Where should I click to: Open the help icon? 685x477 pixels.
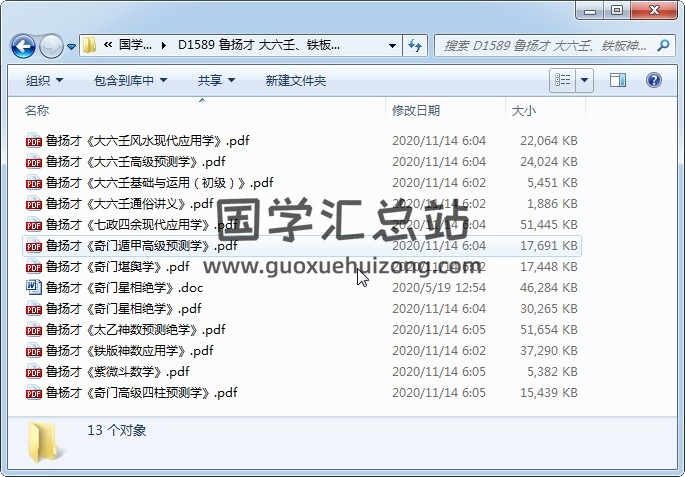654,80
